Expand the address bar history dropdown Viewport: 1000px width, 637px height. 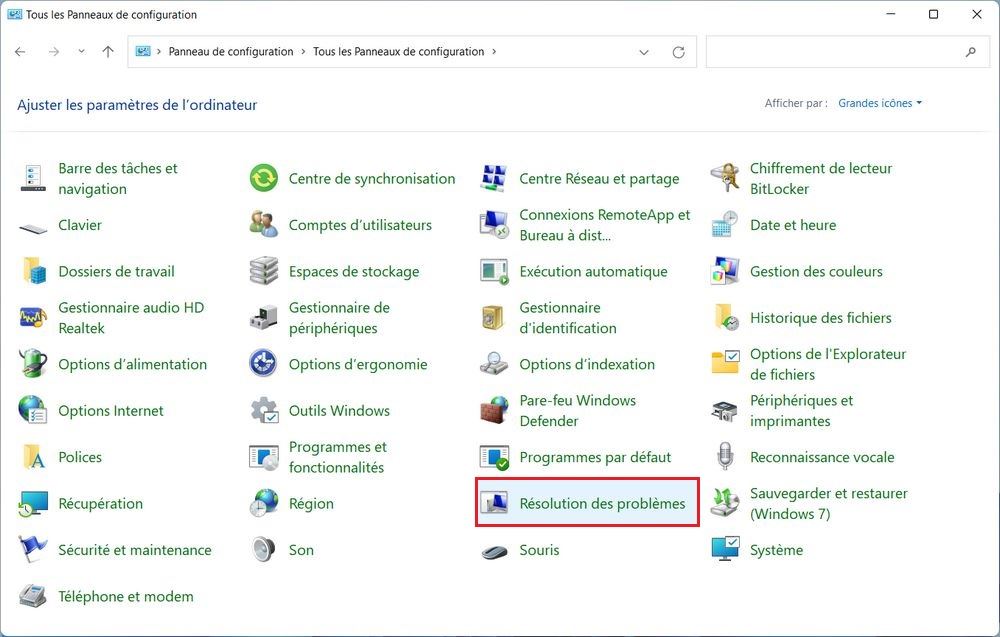click(x=644, y=51)
